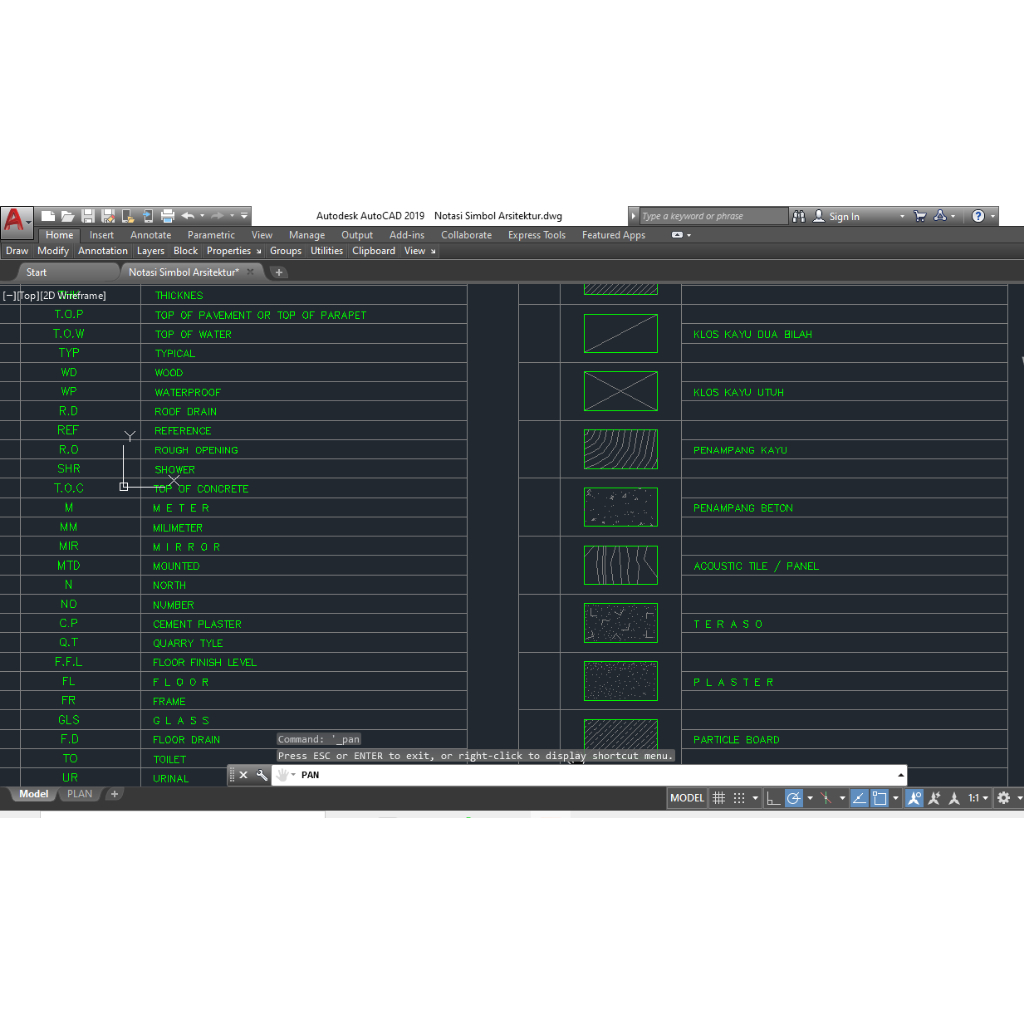The width and height of the screenshot is (1024, 1024).
Task: Click the binoculars search icon
Action: click(799, 216)
